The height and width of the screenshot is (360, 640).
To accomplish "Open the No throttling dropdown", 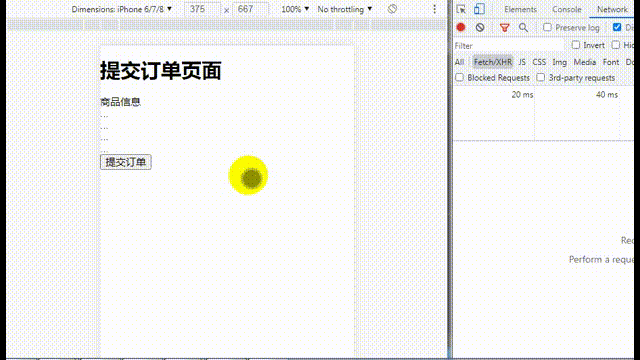I will [x=344, y=9].
